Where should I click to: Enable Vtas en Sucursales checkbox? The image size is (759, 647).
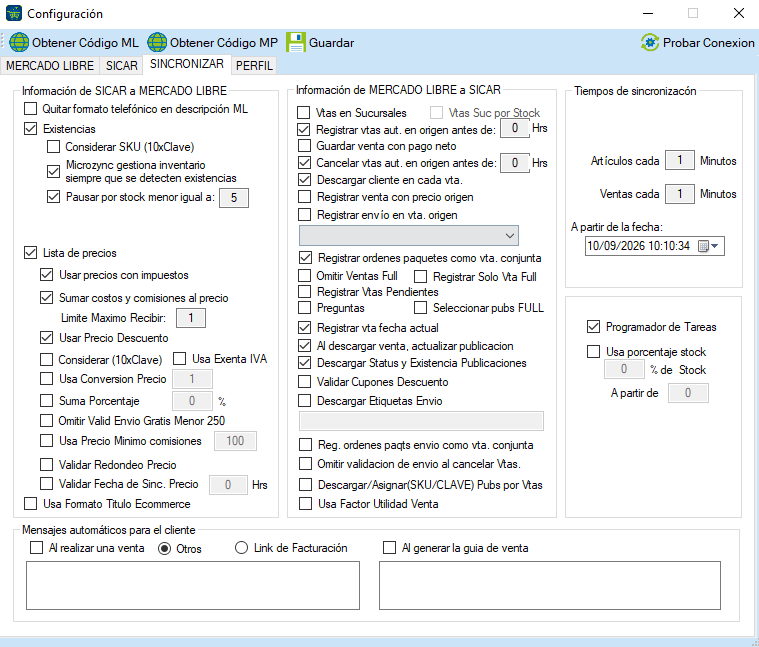(x=304, y=113)
